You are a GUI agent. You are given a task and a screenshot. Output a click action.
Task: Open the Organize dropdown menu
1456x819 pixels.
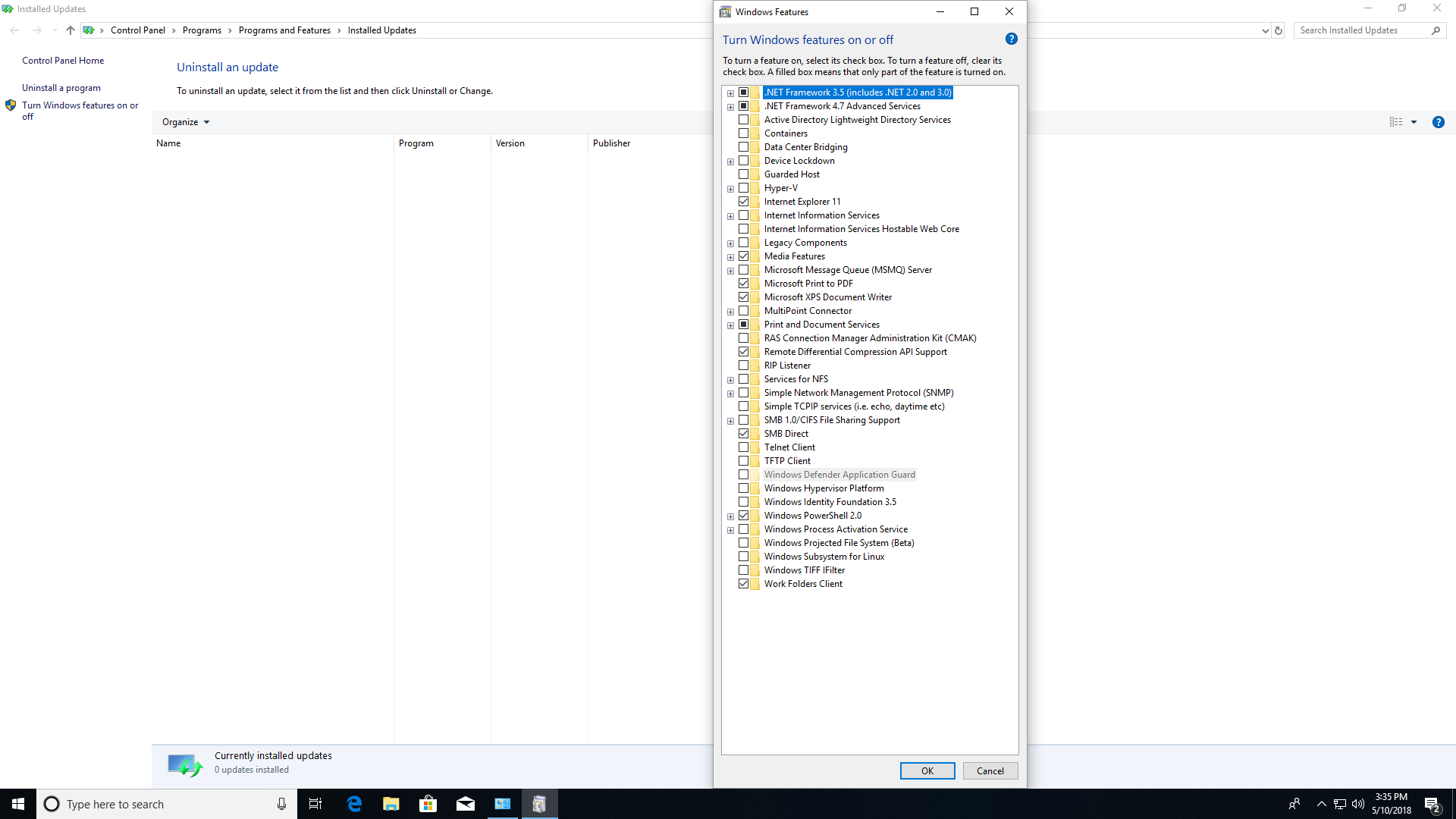[x=185, y=122]
